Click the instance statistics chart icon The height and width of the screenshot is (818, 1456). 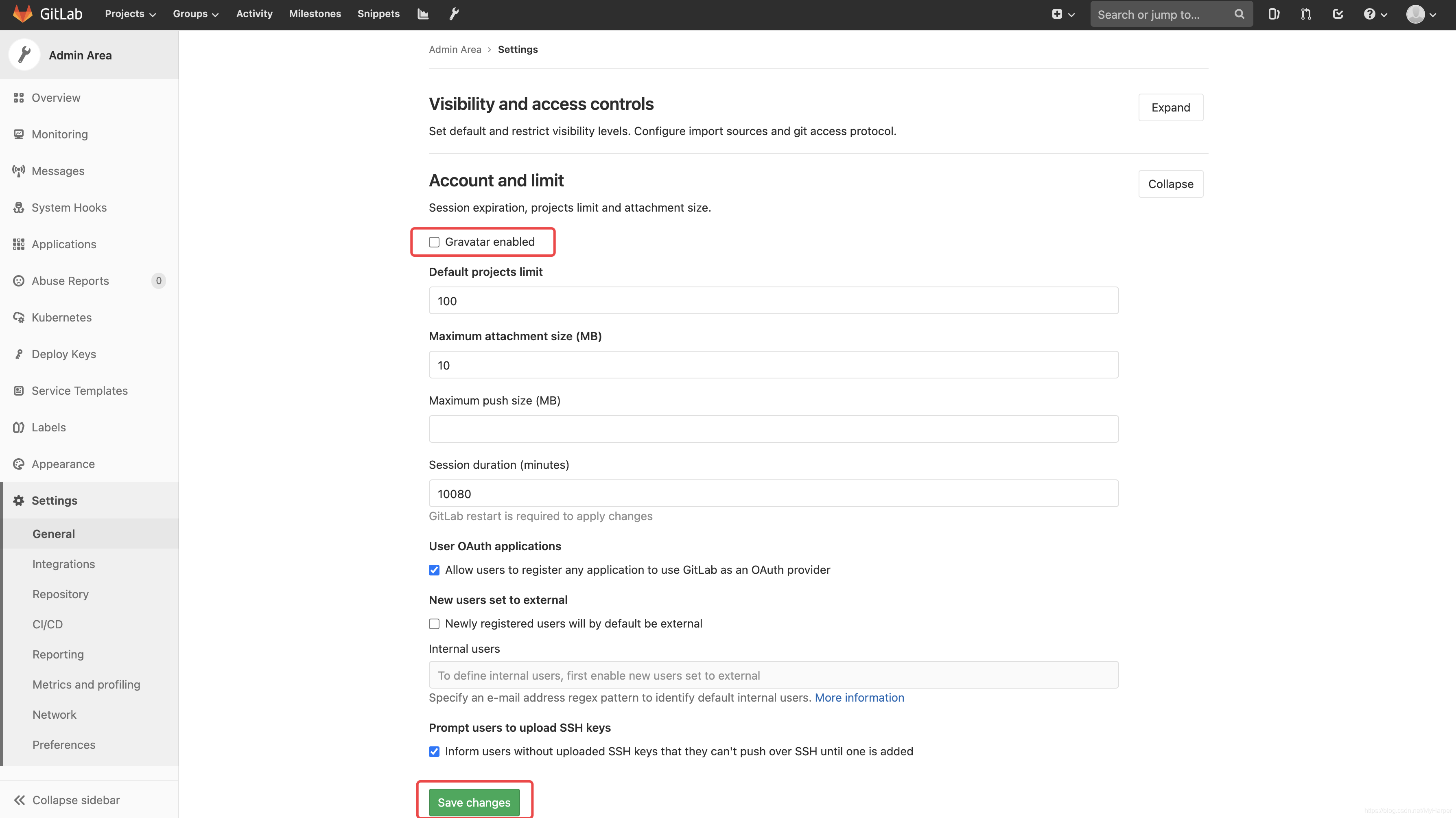pyautogui.click(x=423, y=13)
